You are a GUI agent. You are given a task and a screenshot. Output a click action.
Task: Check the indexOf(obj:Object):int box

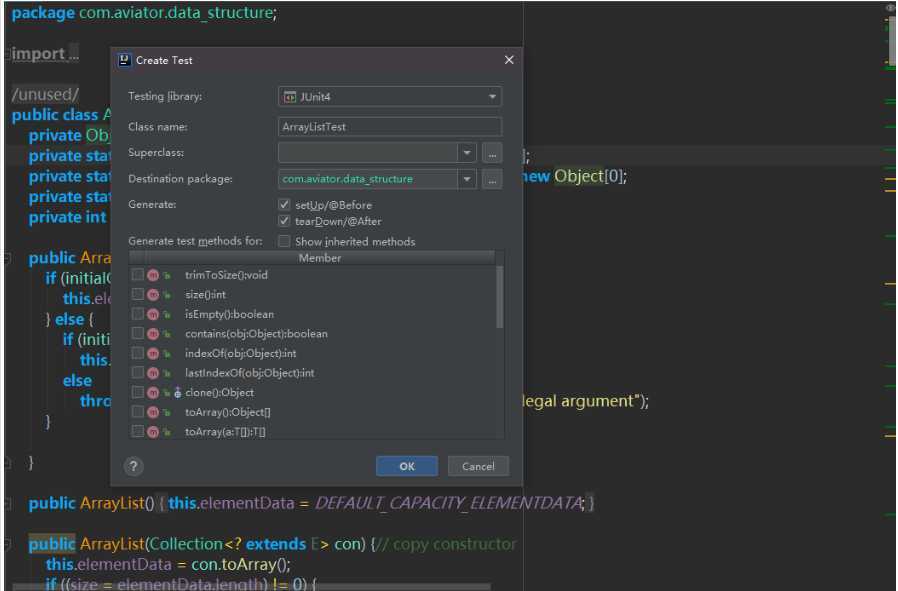tap(137, 353)
